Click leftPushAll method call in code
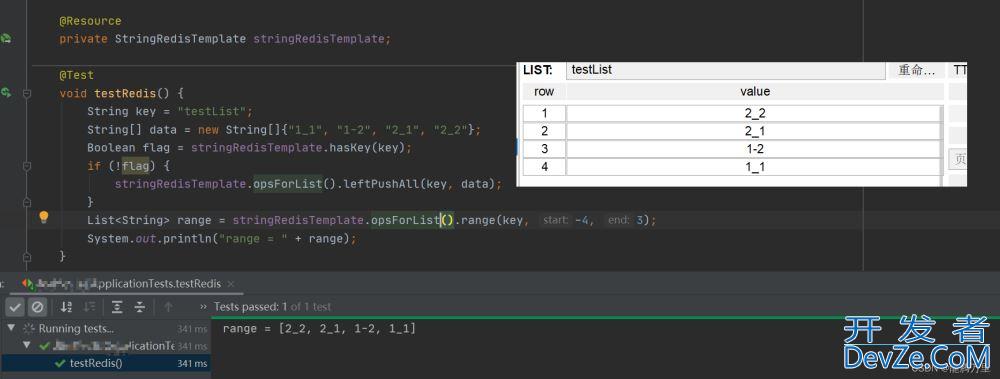This screenshot has width=1000, height=379. pyautogui.click(x=382, y=184)
